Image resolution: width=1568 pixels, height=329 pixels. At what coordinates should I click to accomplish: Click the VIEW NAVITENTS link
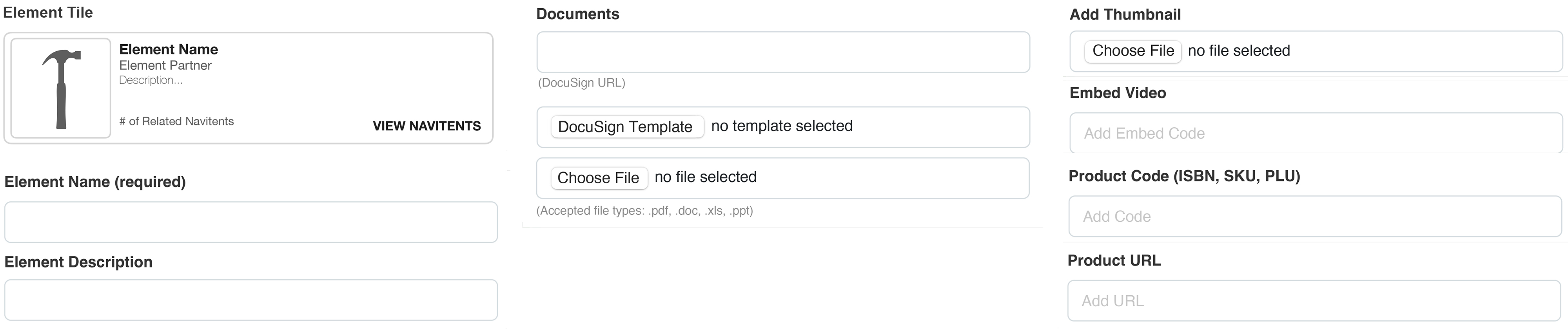click(x=427, y=126)
